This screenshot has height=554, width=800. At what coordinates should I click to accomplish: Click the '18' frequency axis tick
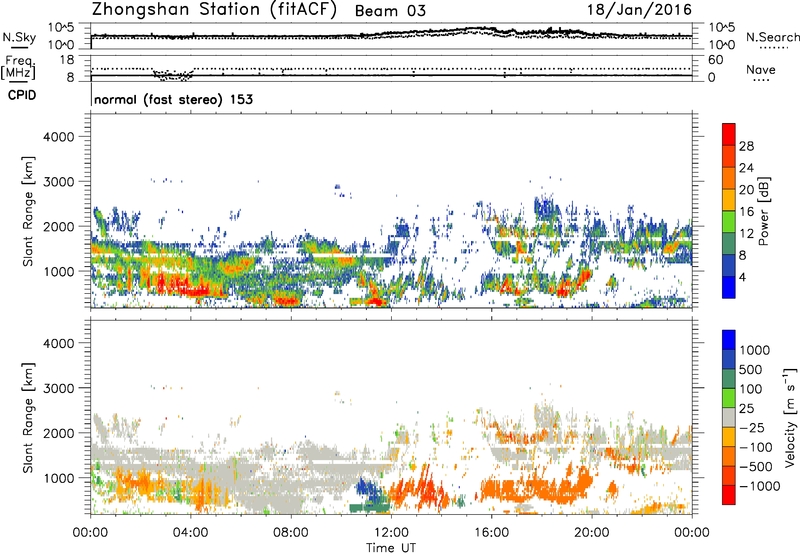pos(67,60)
